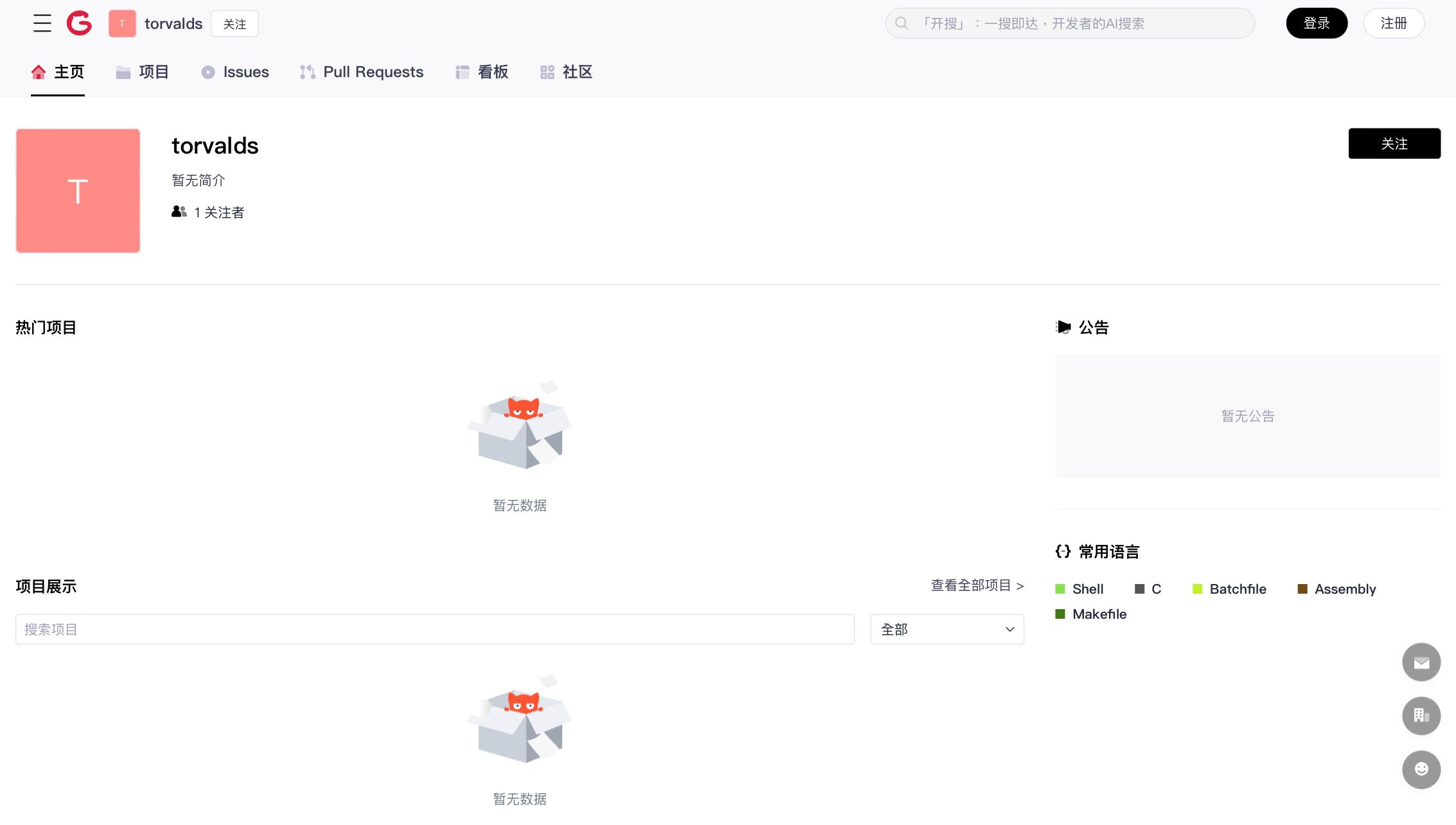This screenshot has height=825, width=1456.
Task: Open the mail/feedback floating icon
Action: click(x=1421, y=662)
